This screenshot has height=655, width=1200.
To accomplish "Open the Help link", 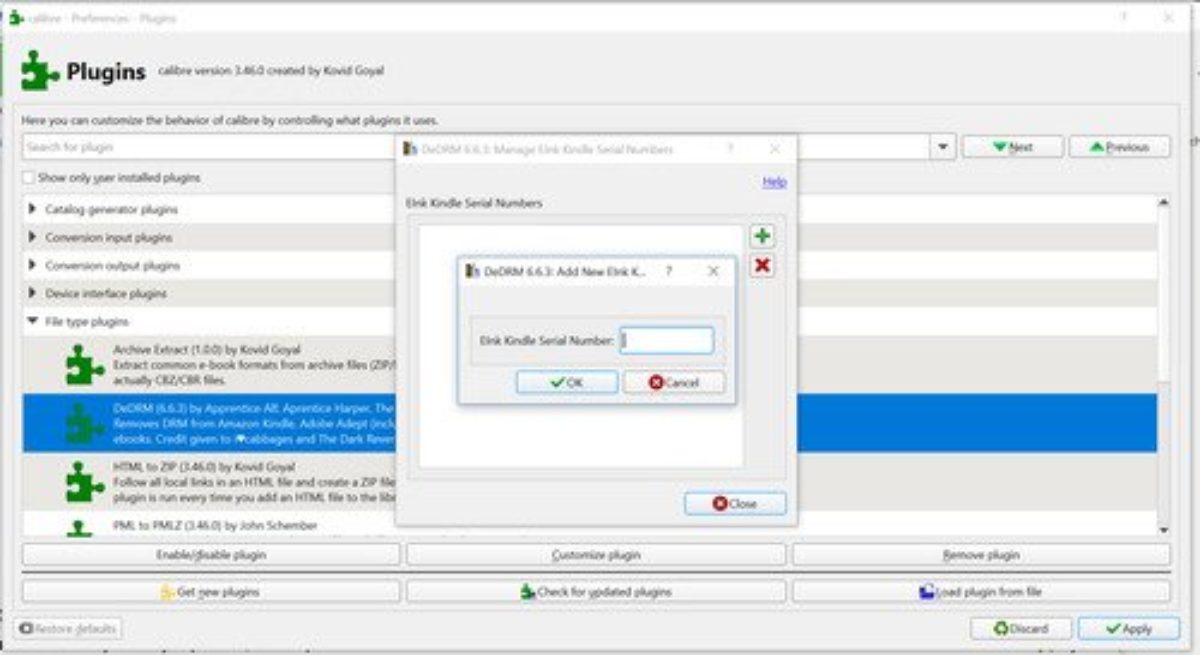I will (x=774, y=182).
